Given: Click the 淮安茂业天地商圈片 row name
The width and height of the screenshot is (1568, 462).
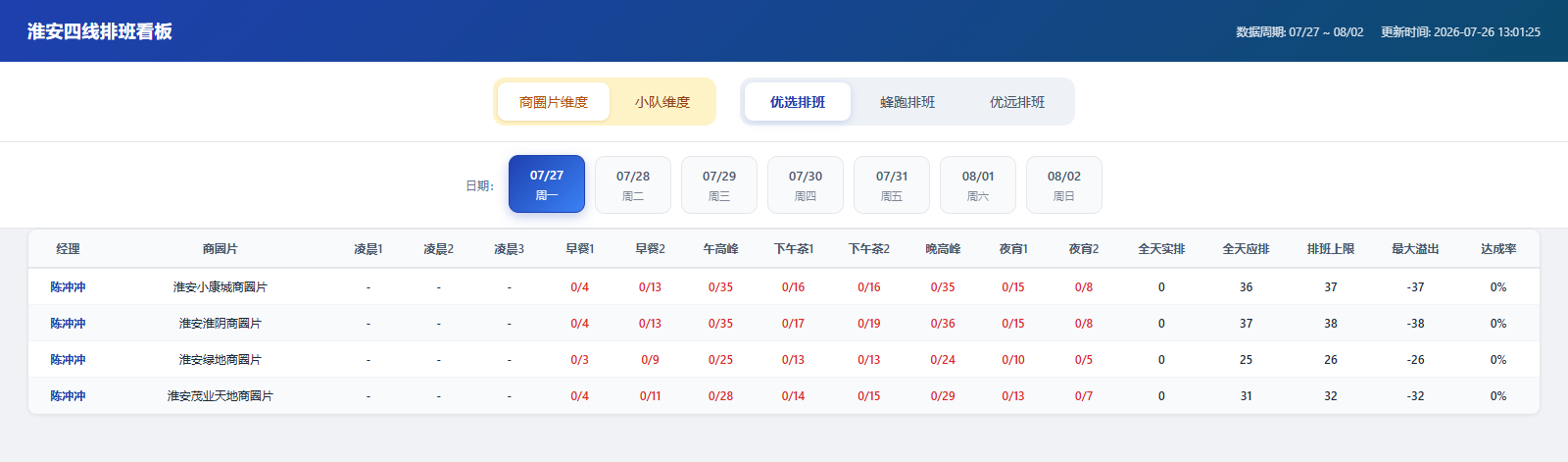Looking at the screenshot, I should click(220, 396).
